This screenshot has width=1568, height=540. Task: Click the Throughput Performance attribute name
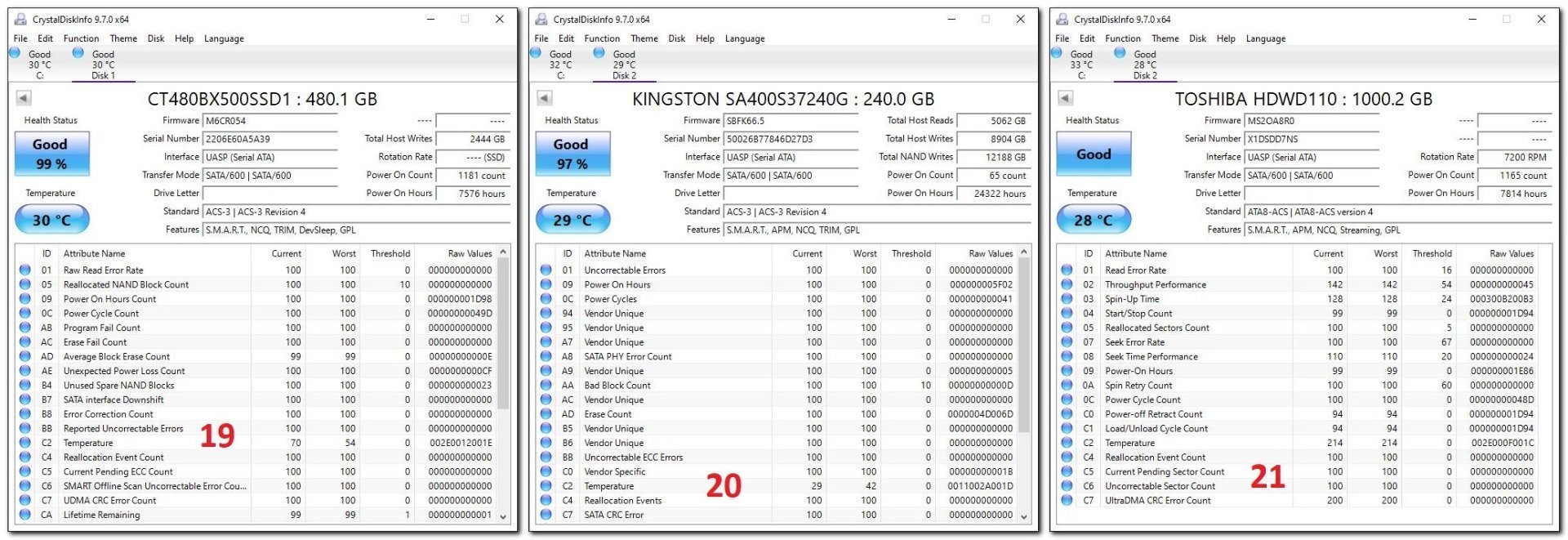point(1155,284)
